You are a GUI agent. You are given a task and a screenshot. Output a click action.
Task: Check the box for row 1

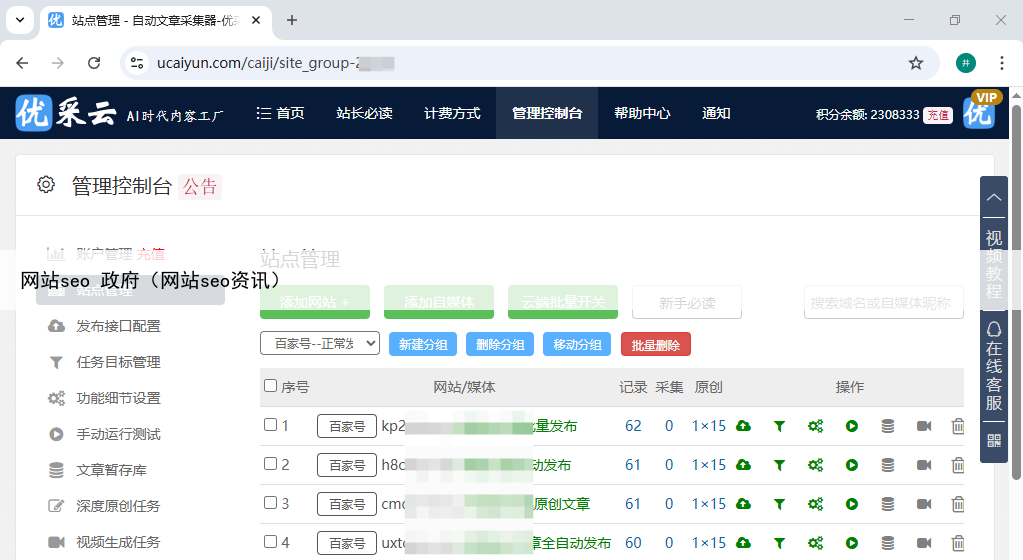[270, 425]
